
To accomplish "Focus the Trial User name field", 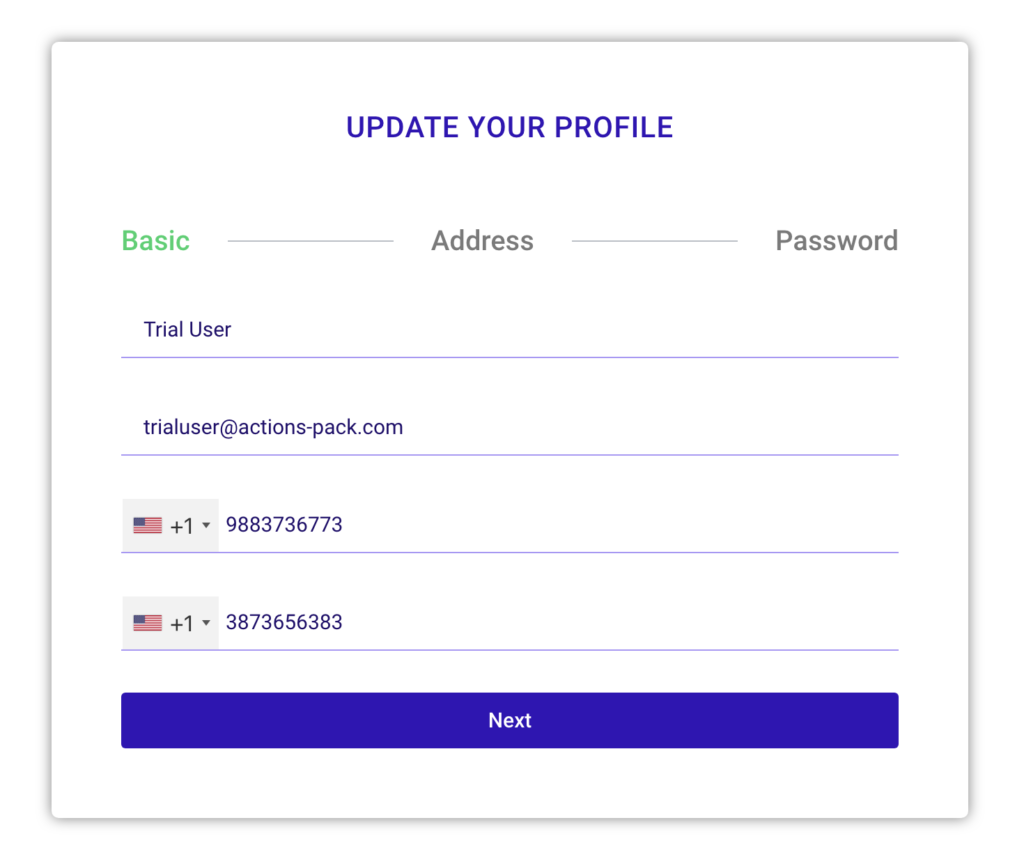I will tap(509, 330).
